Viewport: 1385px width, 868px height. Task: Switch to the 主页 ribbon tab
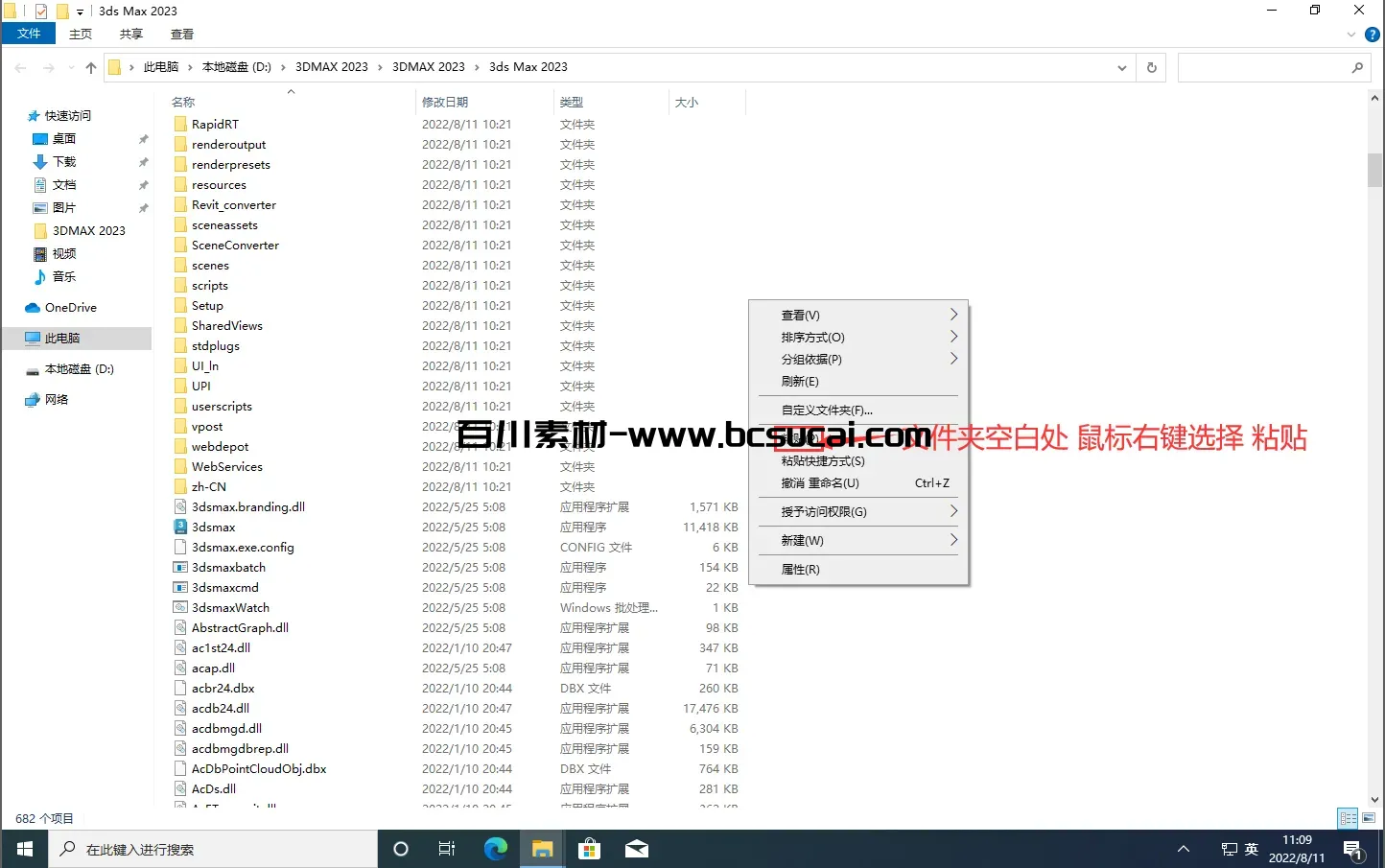pyautogui.click(x=81, y=34)
